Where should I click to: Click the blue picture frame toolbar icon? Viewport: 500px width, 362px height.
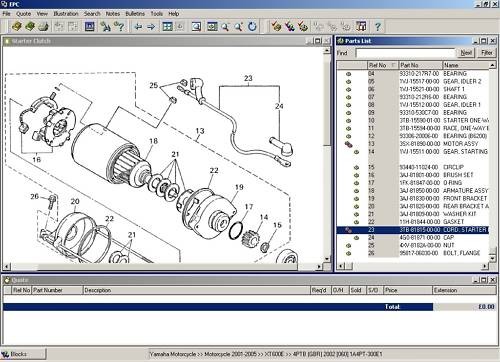tap(90, 26)
